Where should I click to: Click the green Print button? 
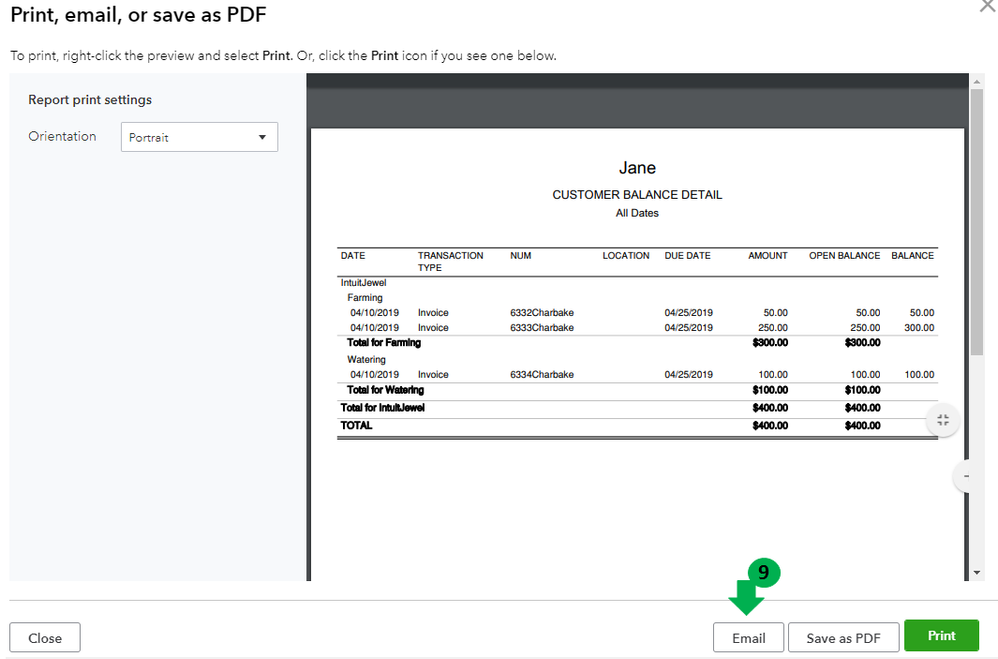point(941,635)
